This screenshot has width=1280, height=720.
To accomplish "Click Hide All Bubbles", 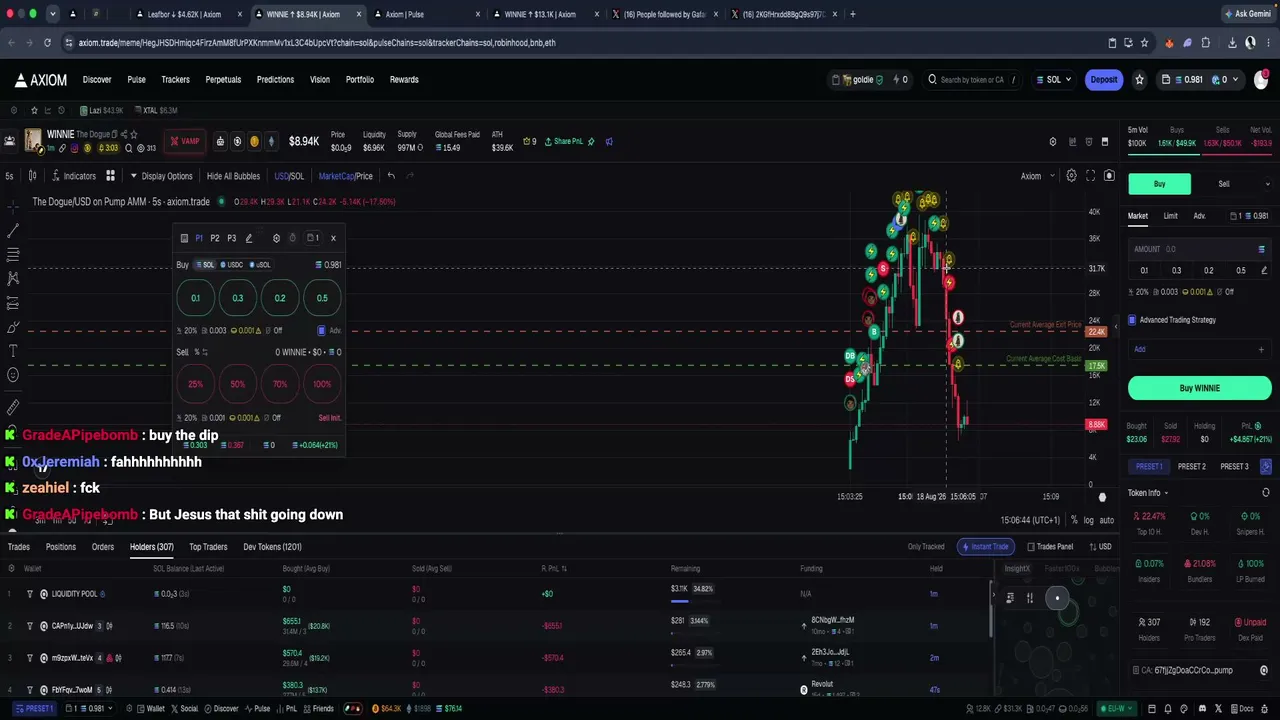I will click(x=233, y=176).
